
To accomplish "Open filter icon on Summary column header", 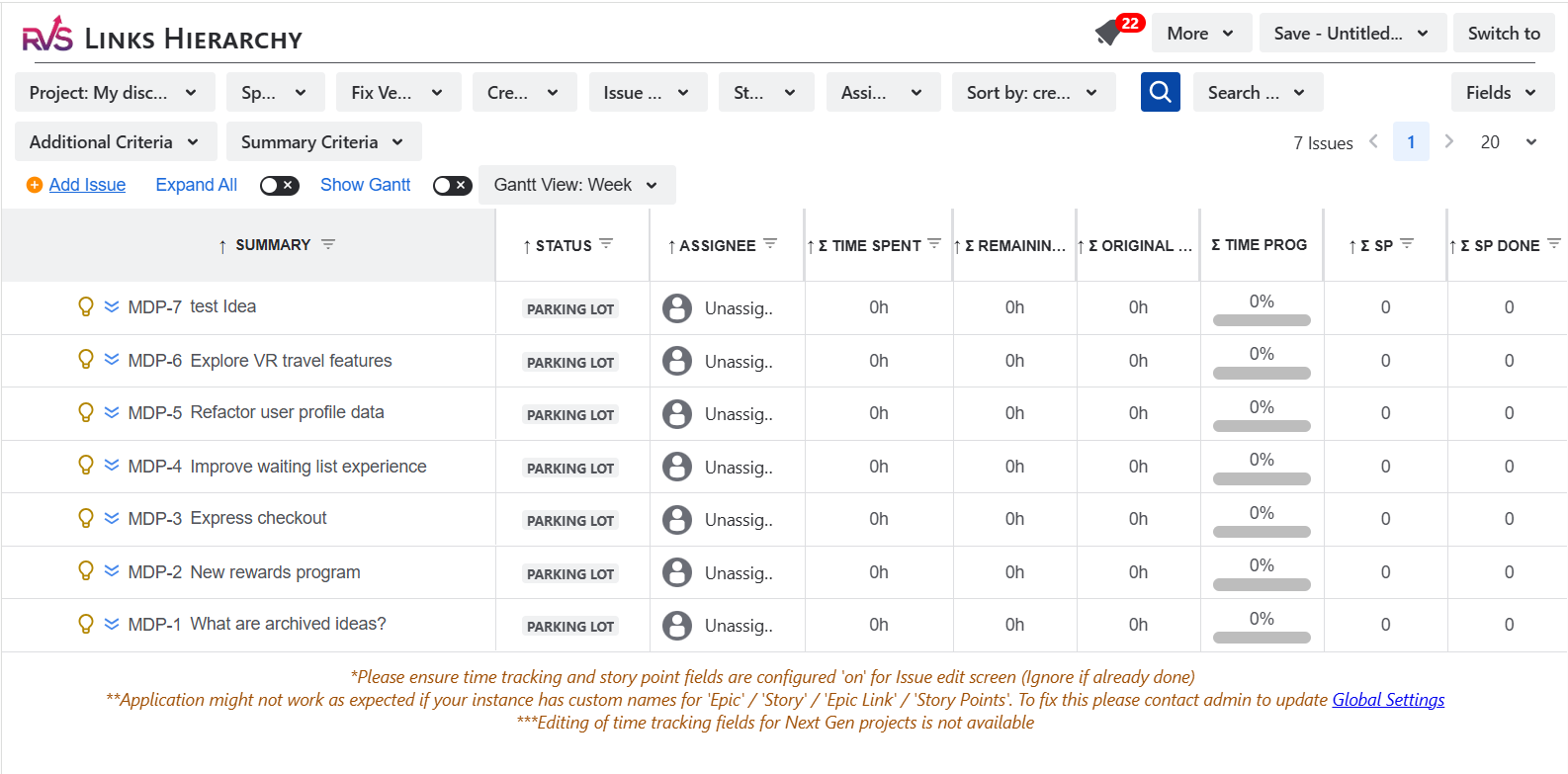I will point(328,244).
